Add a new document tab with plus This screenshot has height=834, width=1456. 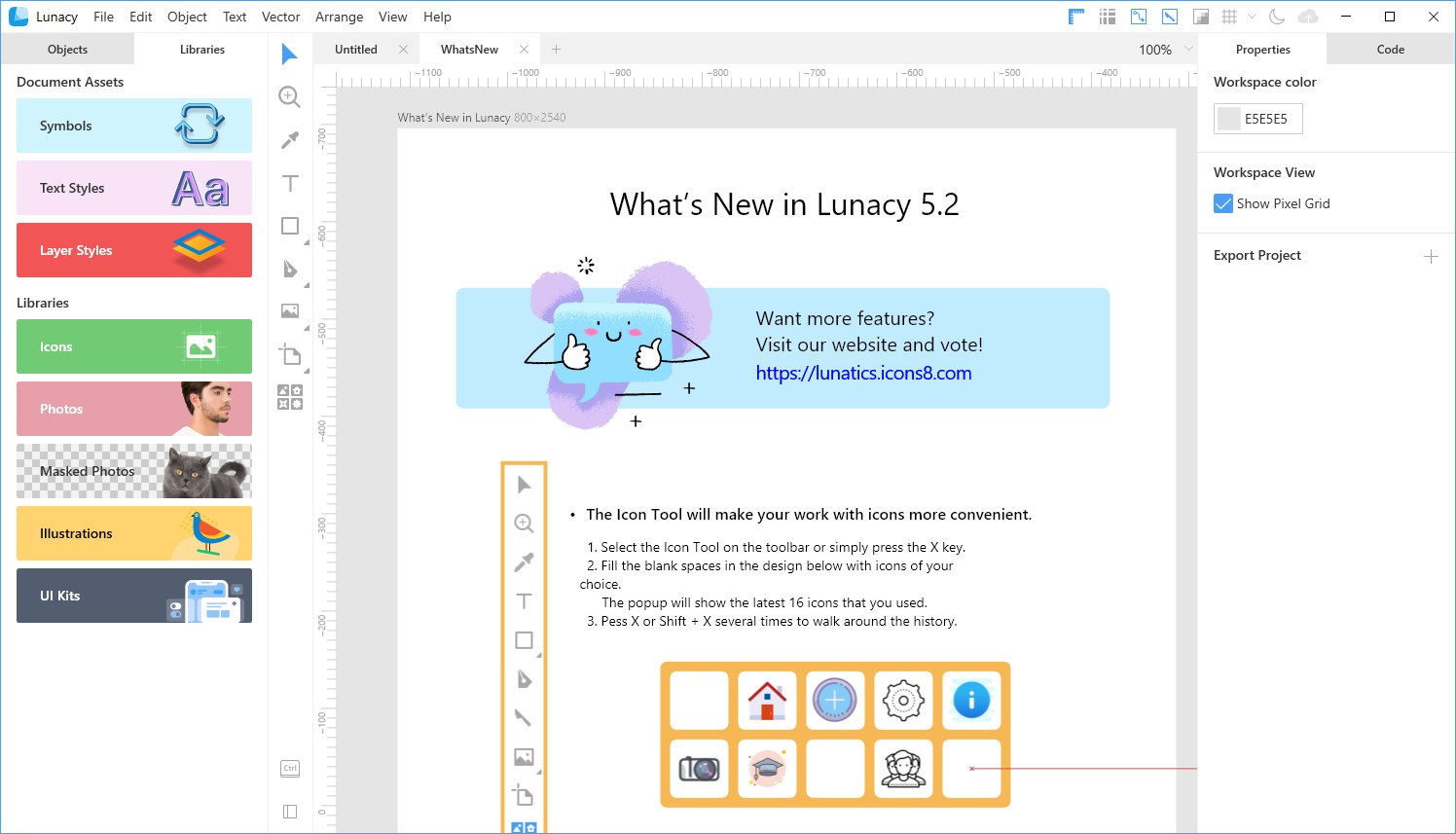click(x=556, y=50)
